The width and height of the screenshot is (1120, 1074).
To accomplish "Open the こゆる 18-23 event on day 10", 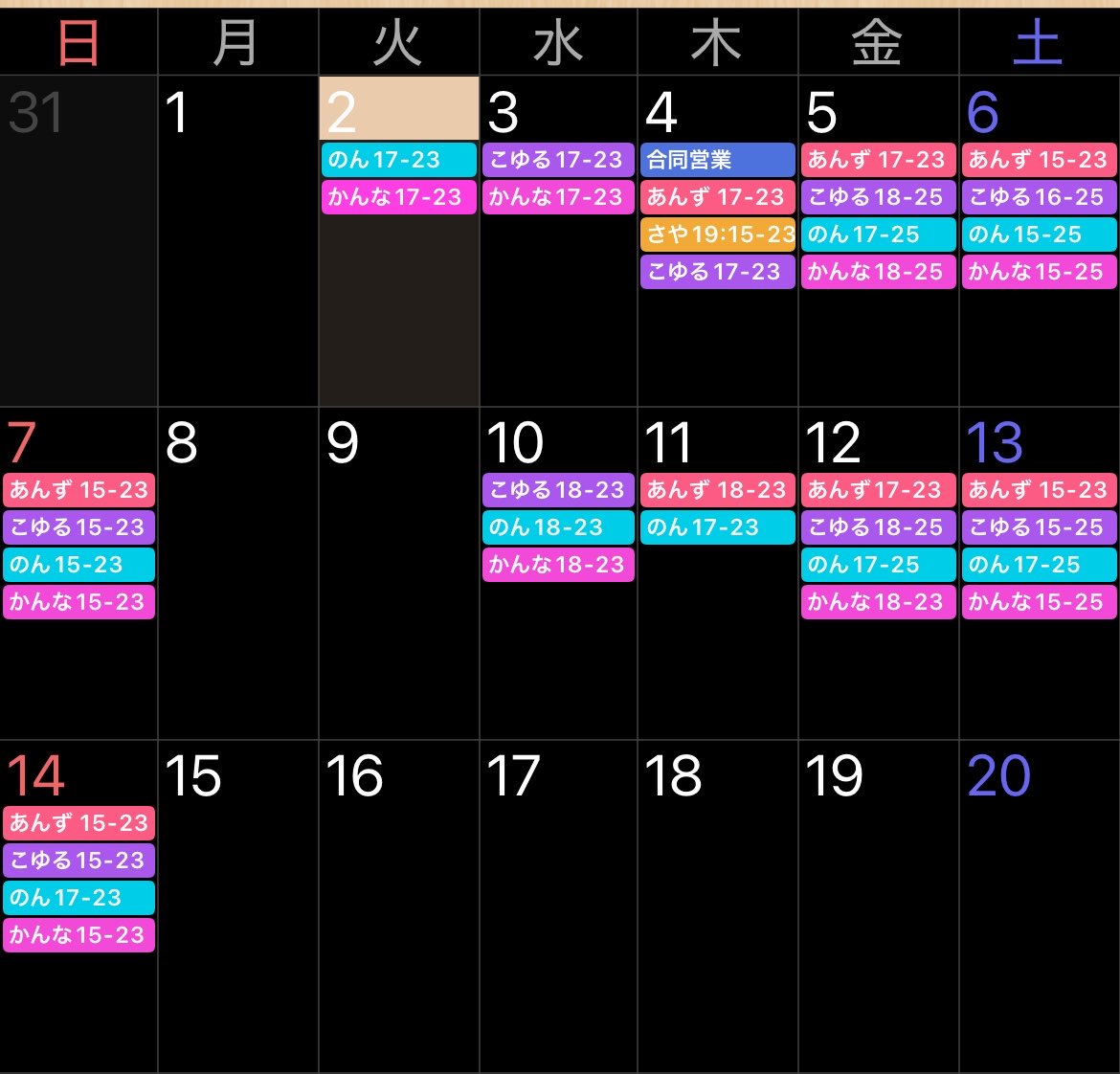I will [x=559, y=490].
